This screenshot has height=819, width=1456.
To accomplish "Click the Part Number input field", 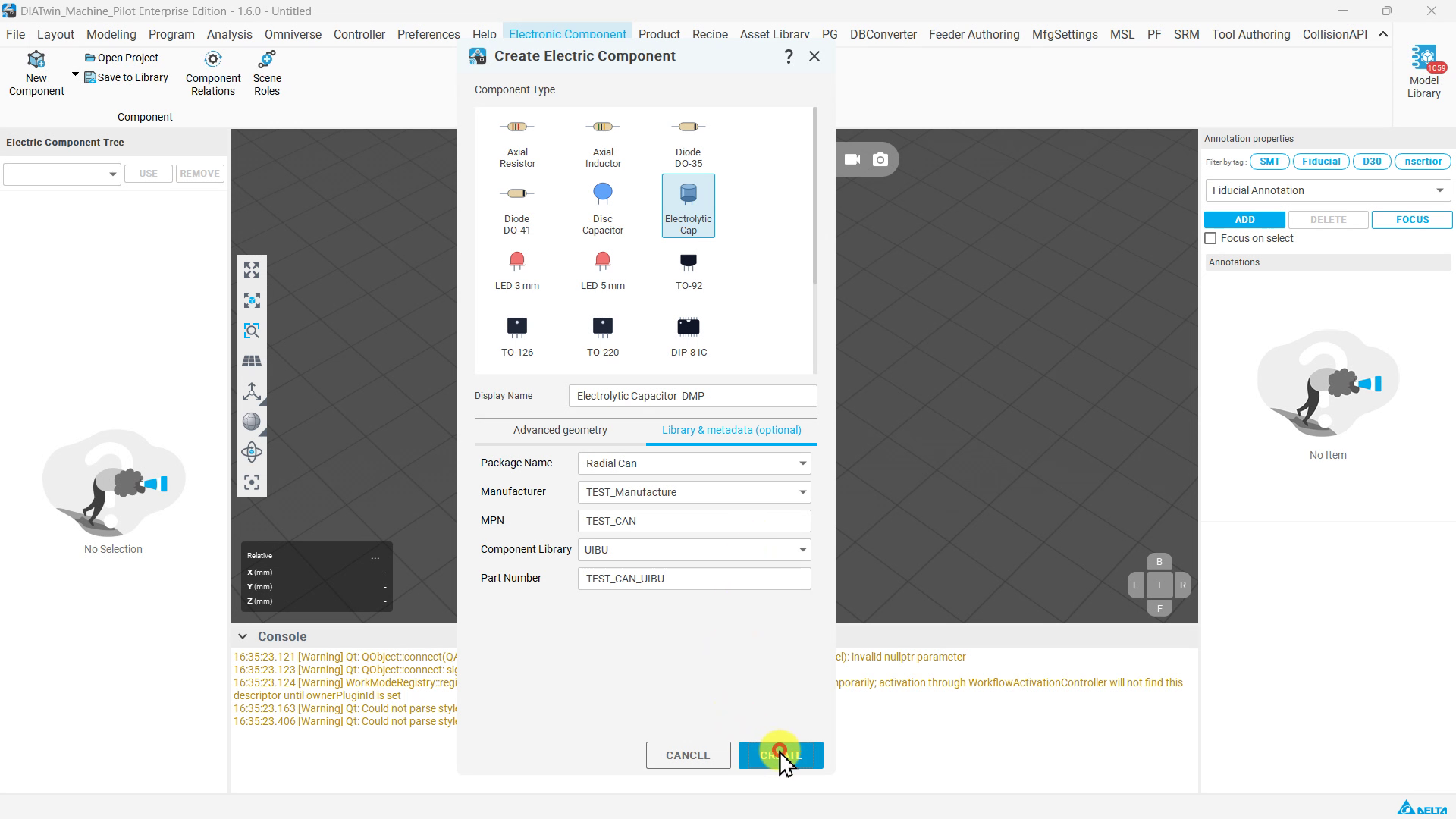I will pos(694,579).
